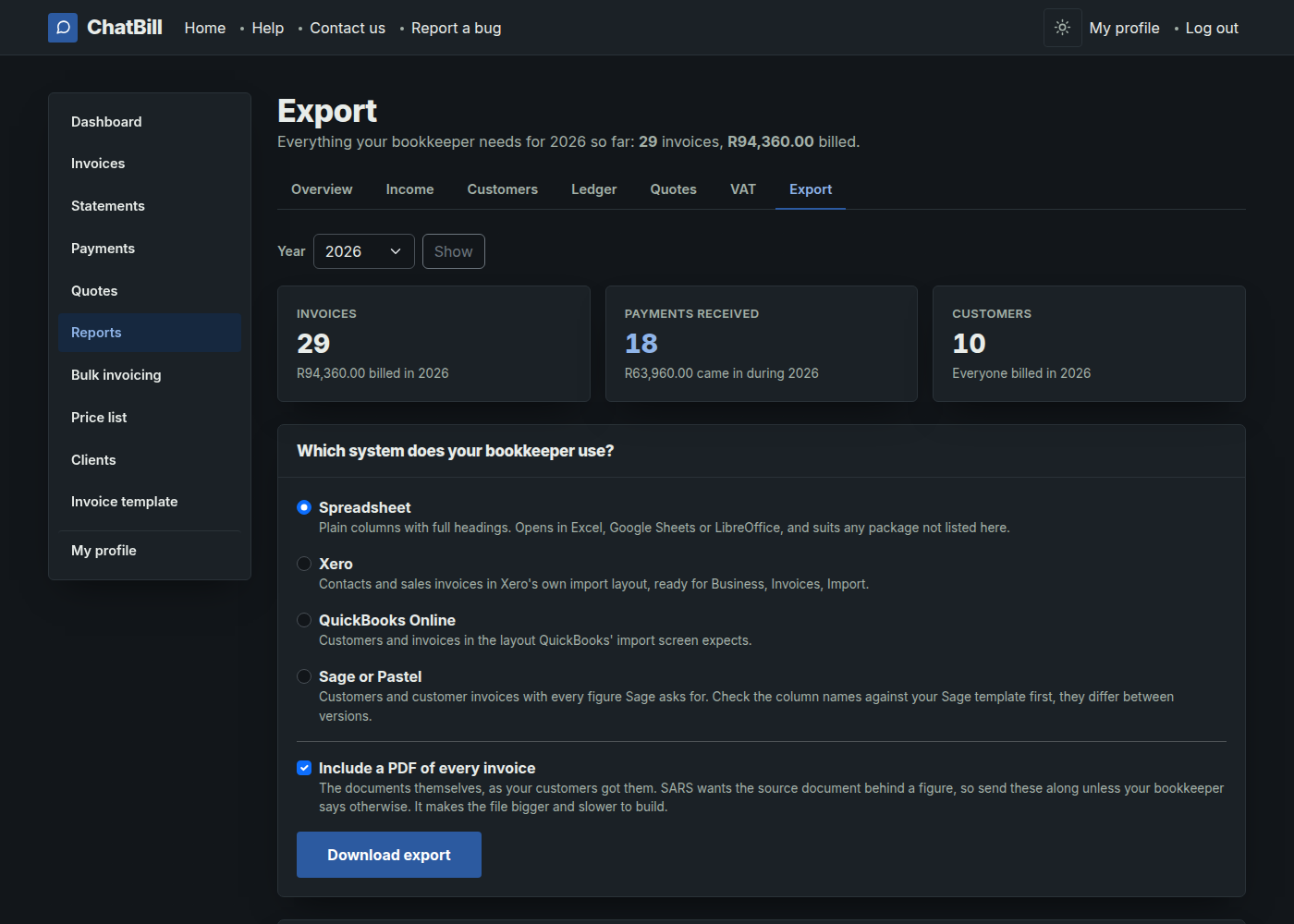Select Reports in the sidebar
1294x924 pixels.
(x=150, y=333)
